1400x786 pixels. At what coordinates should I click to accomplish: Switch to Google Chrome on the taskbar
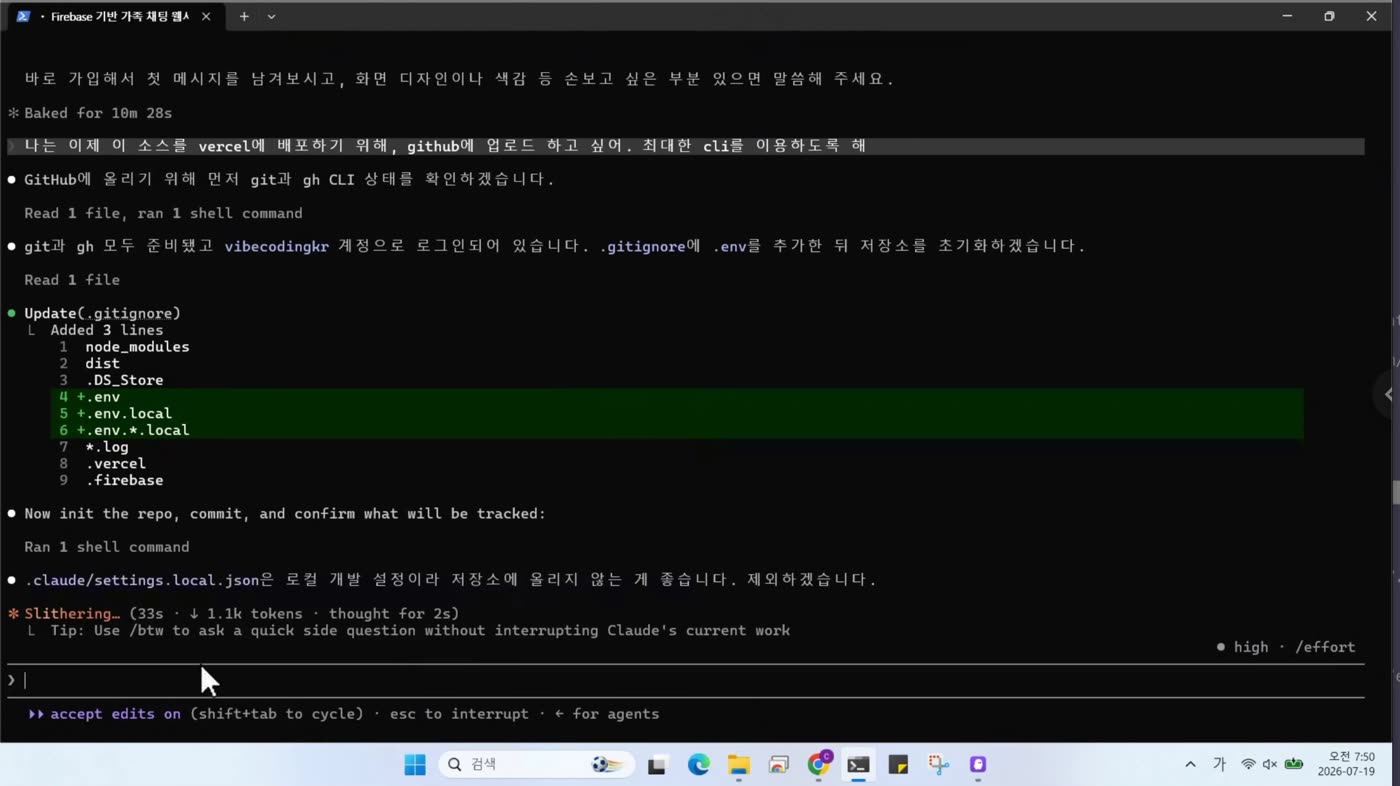pos(819,765)
